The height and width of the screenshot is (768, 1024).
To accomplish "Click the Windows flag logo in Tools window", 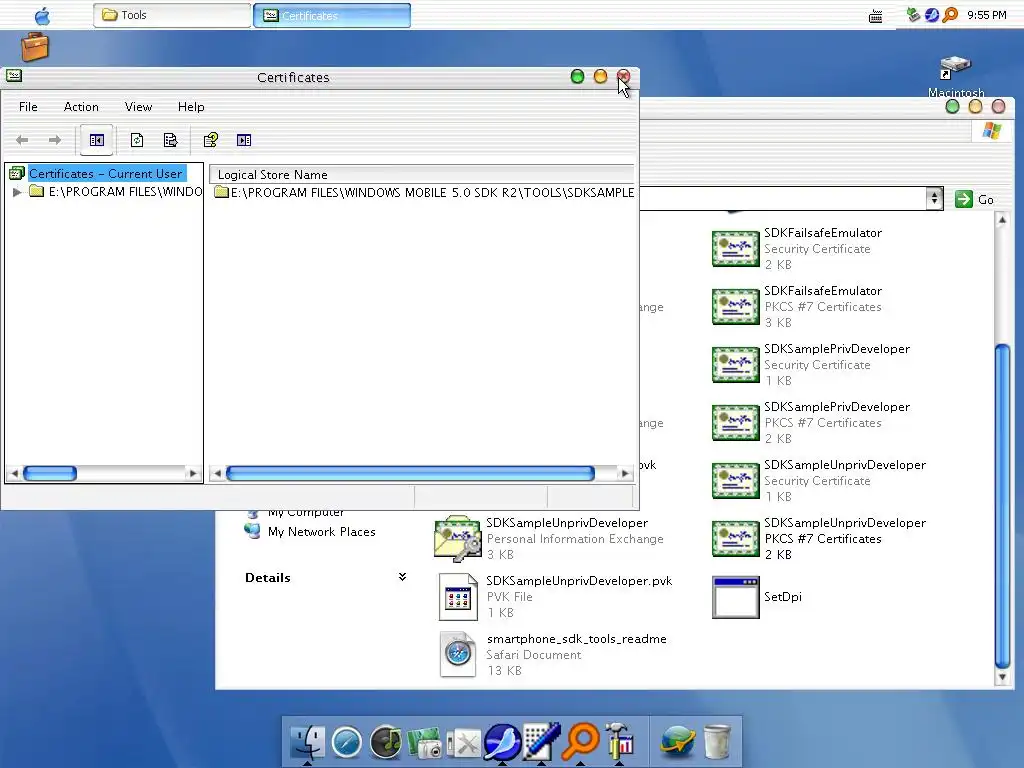I will tap(991, 131).
